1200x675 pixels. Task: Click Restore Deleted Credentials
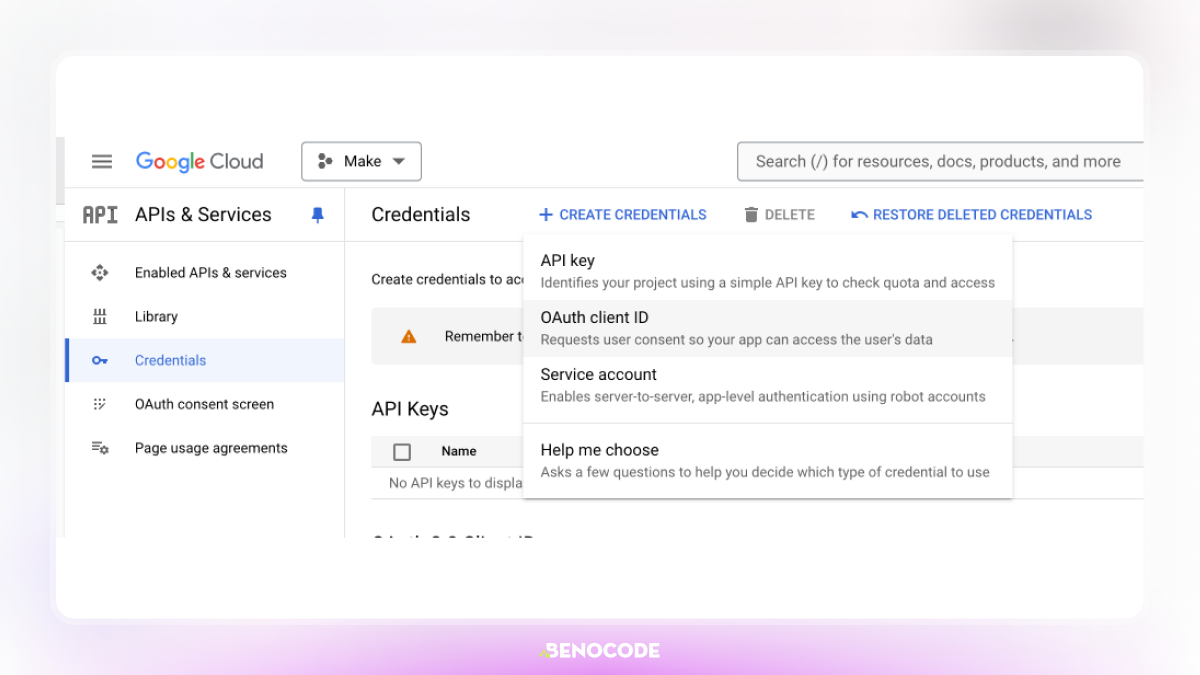click(x=971, y=215)
